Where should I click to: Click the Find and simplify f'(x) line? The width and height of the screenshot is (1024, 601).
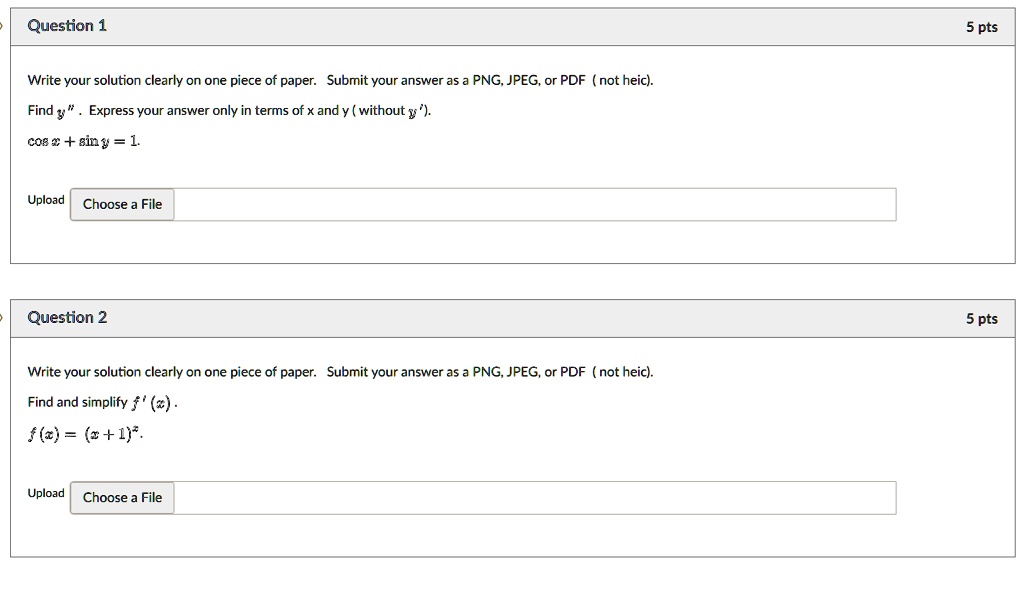[103, 403]
